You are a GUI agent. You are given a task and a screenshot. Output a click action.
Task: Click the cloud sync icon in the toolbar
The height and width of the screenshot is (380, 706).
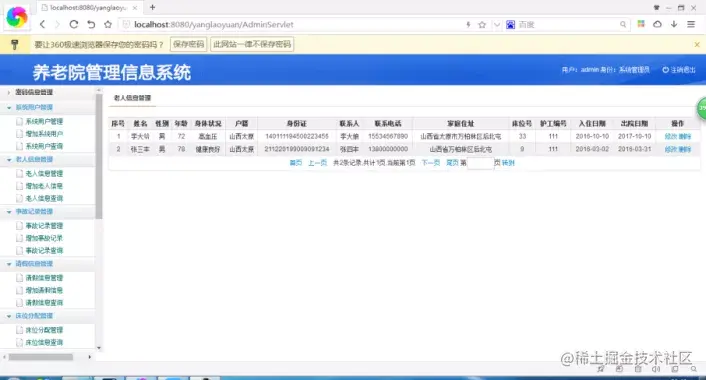coord(657,24)
